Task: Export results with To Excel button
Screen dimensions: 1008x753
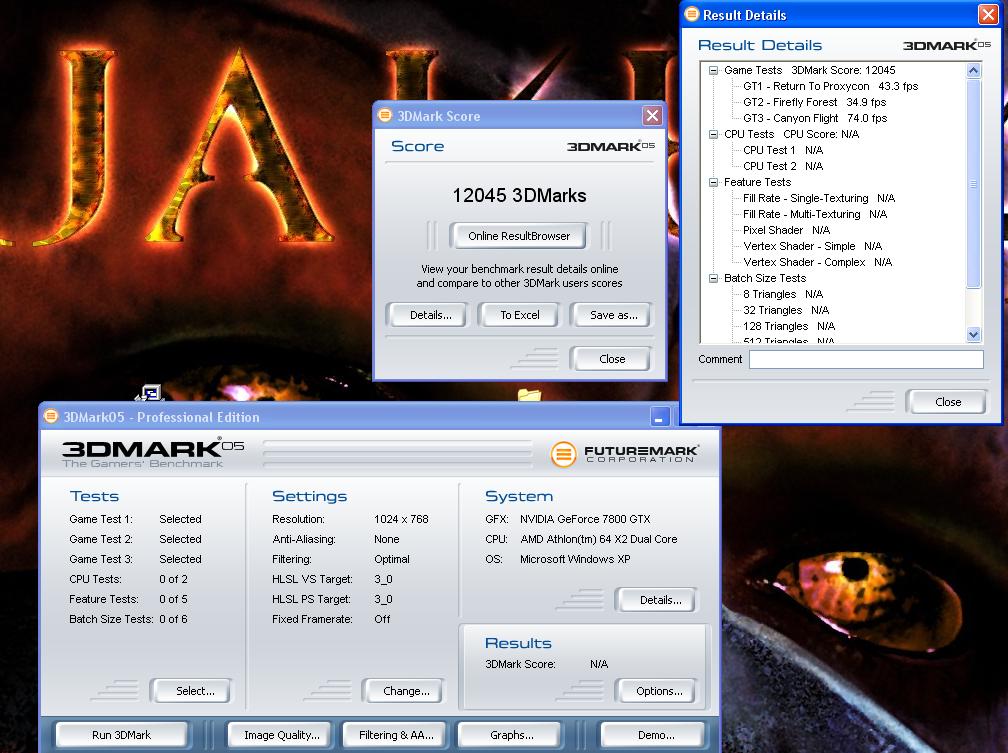Action: [x=519, y=315]
